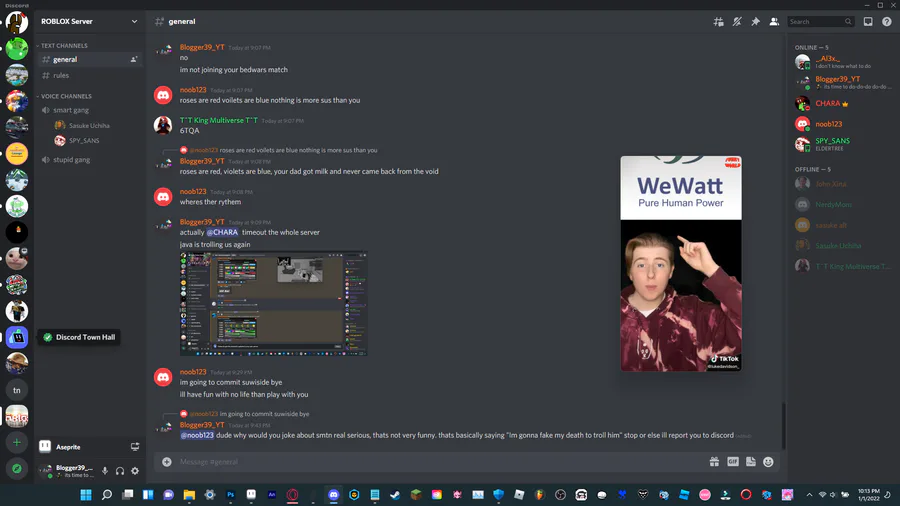Show hidden system tray icons chevron
Viewport: 900px width, 506px height.
[809, 495]
